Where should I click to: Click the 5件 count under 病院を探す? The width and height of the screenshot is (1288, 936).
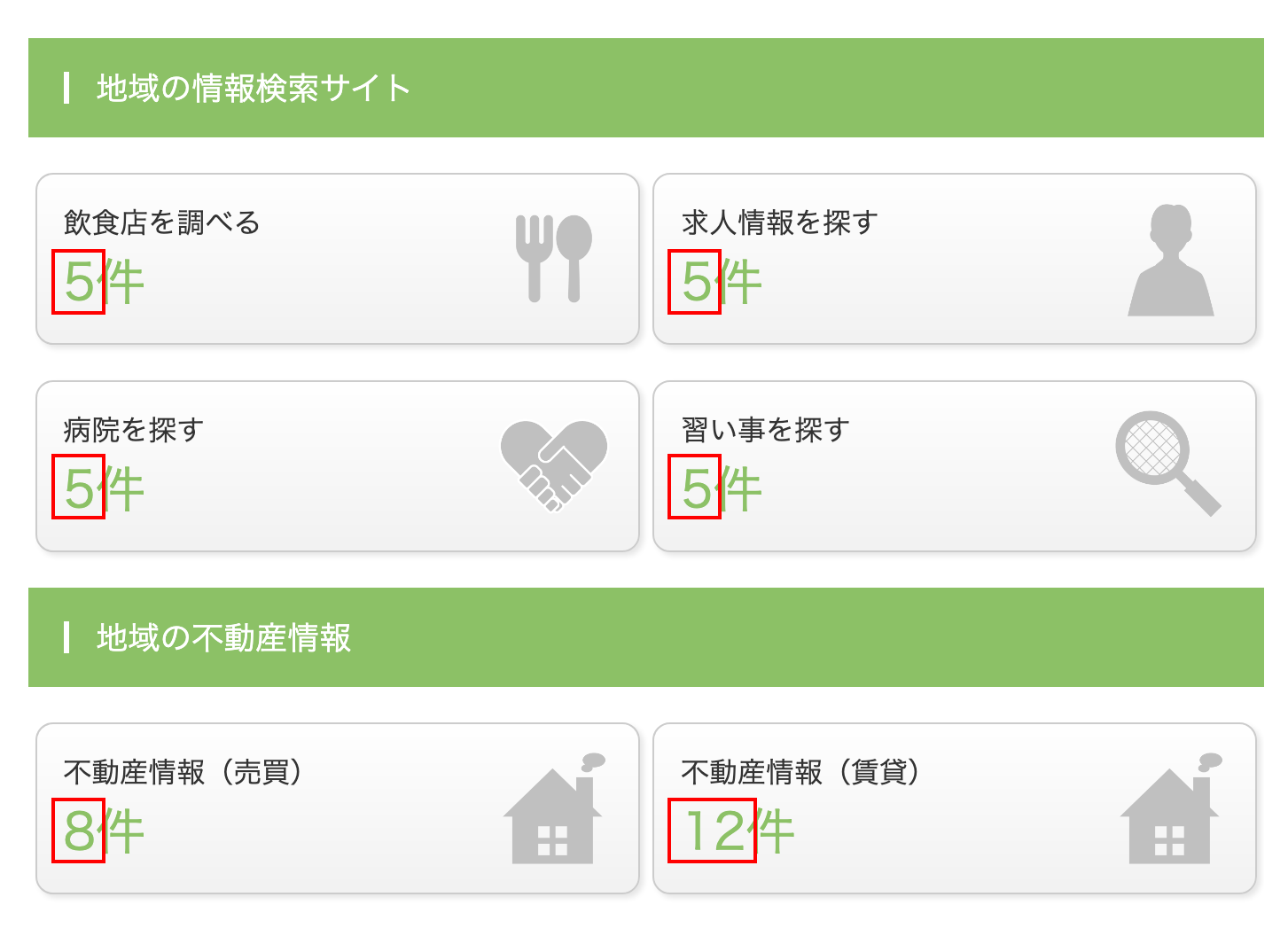coord(104,489)
